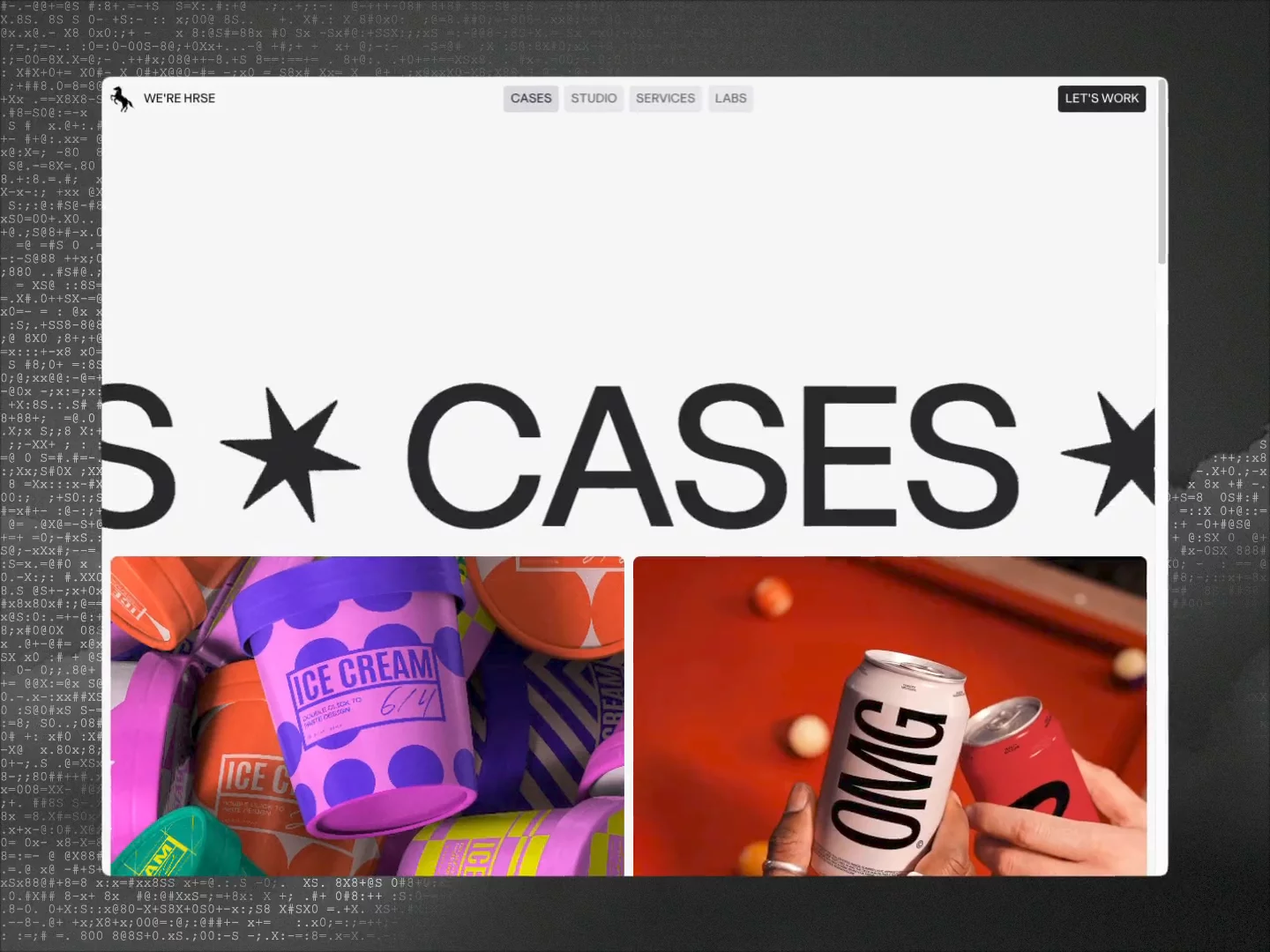Screen dimensions: 1270x952
Task: Switch to the LABS page
Action: coord(730,99)
